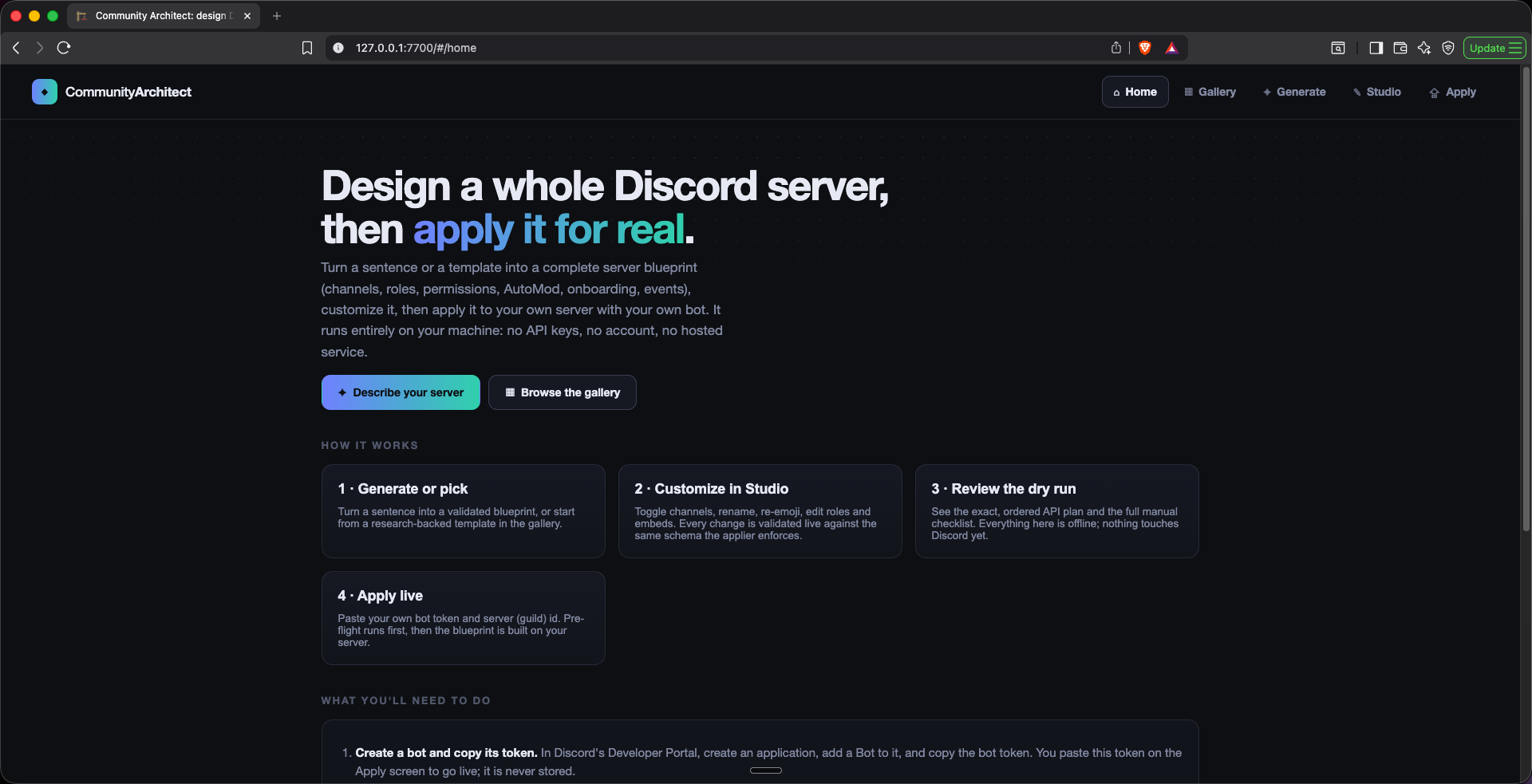The height and width of the screenshot is (784, 1532).
Task: Click the bookmark icon
Action: (307, 48)
